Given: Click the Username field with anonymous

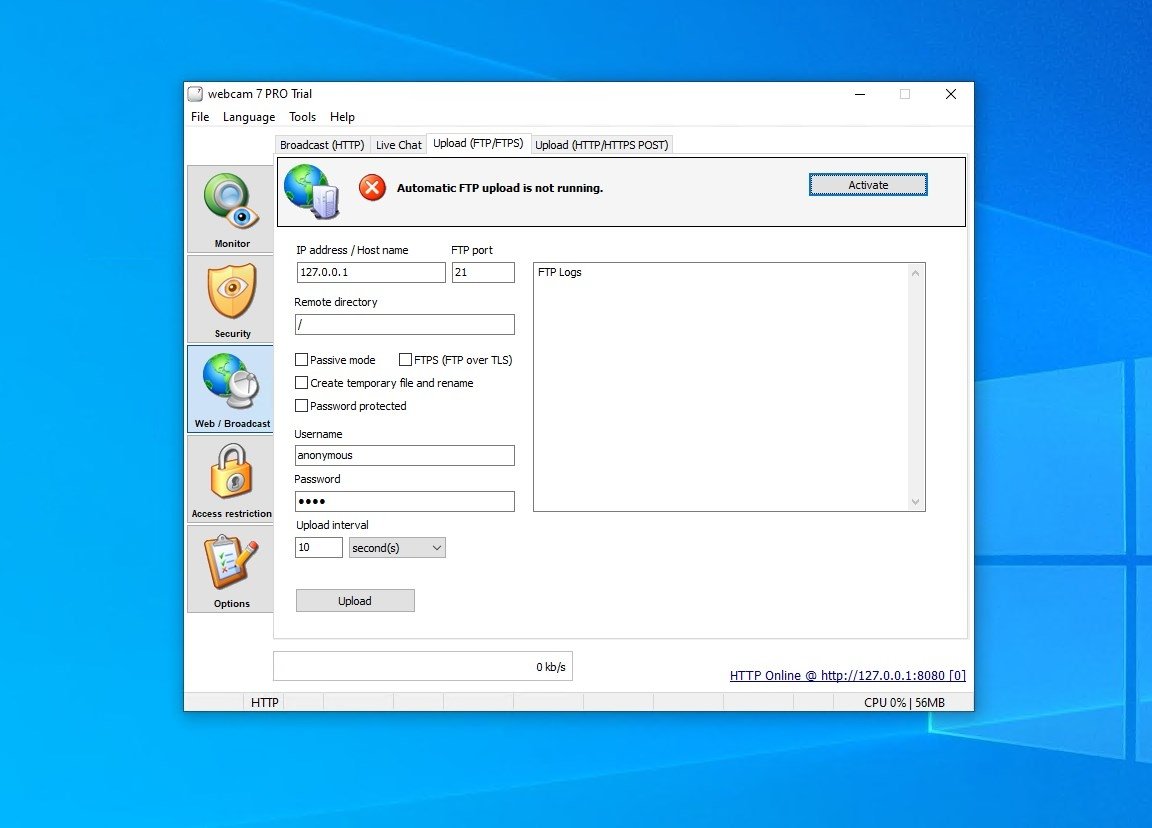Looking at the screenshot, I should coord(405,456).
